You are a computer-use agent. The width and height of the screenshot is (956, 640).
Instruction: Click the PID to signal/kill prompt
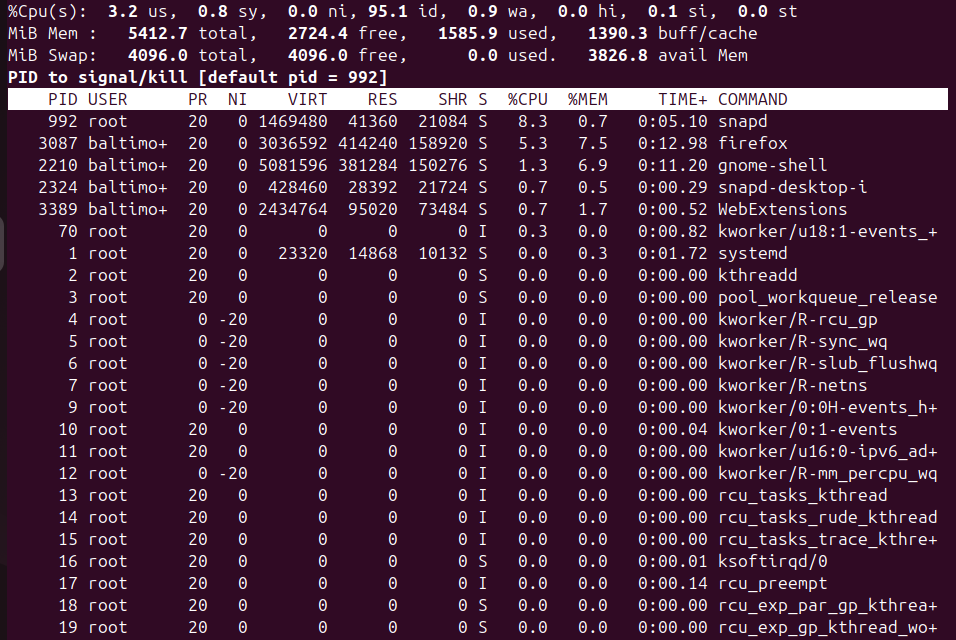[x=198, y=77]
